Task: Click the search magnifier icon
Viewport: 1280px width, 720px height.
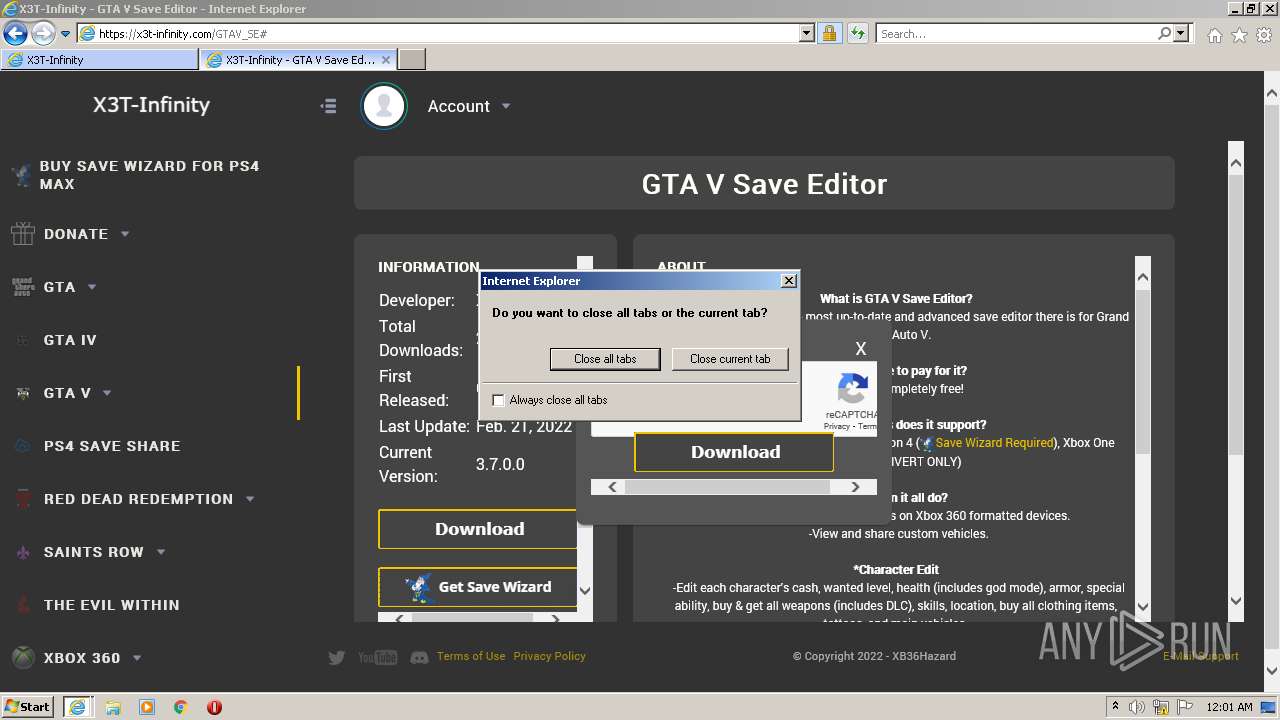Action: tap(1164, 33)
